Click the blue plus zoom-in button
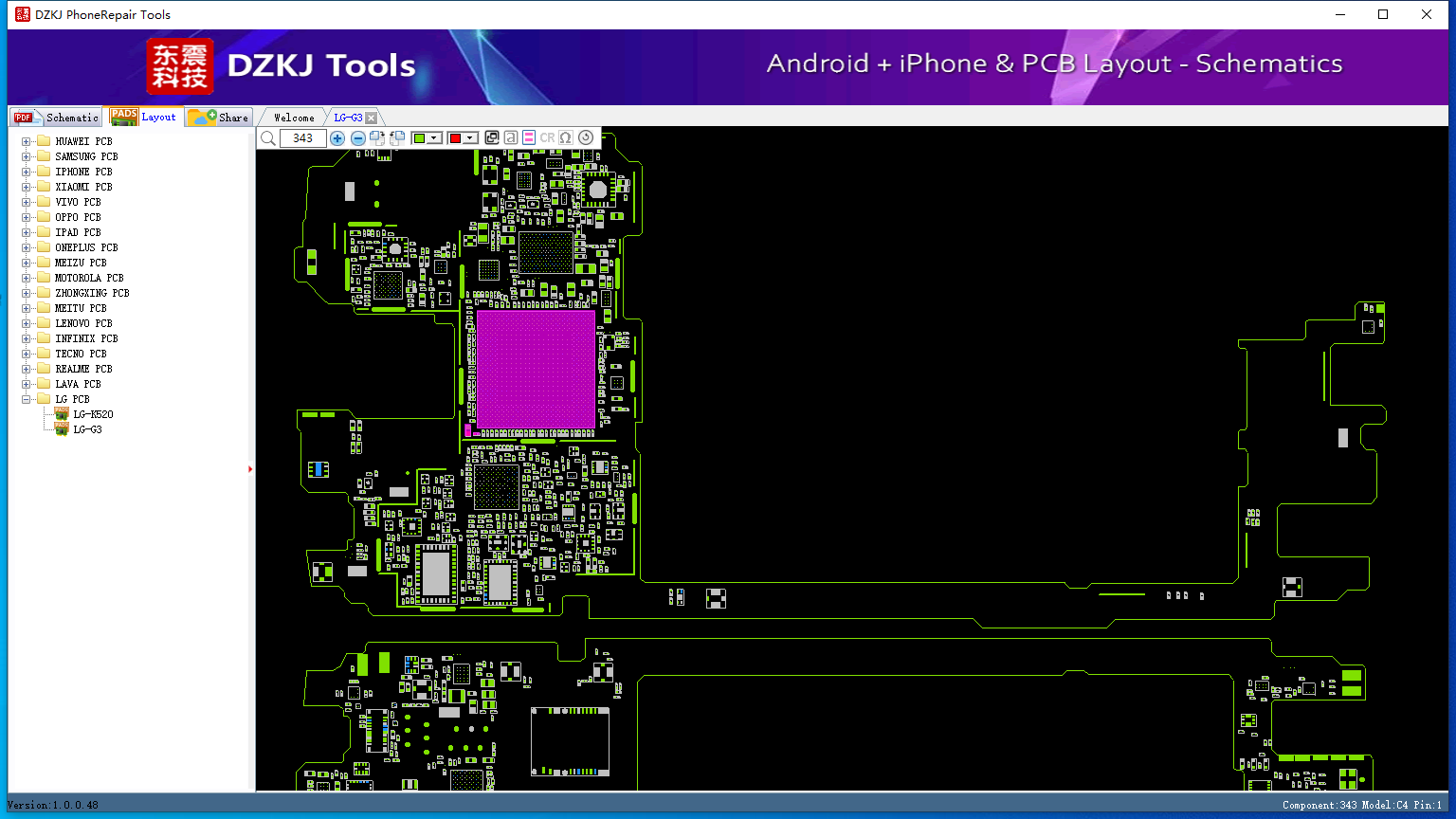Image resolution: width=1456 pixels, height=819 pixels. (337, 138)
